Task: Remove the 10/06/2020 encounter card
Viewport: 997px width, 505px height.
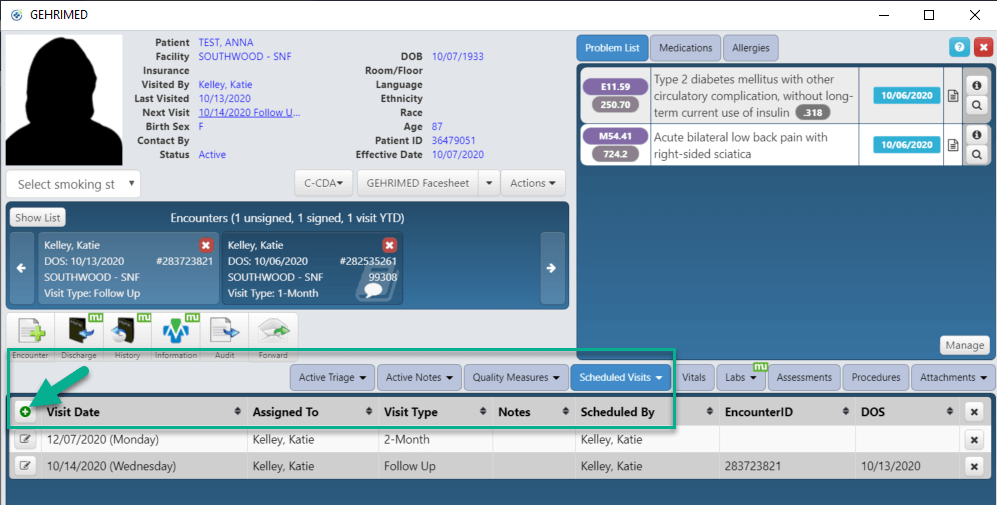Action: point(390,246)
